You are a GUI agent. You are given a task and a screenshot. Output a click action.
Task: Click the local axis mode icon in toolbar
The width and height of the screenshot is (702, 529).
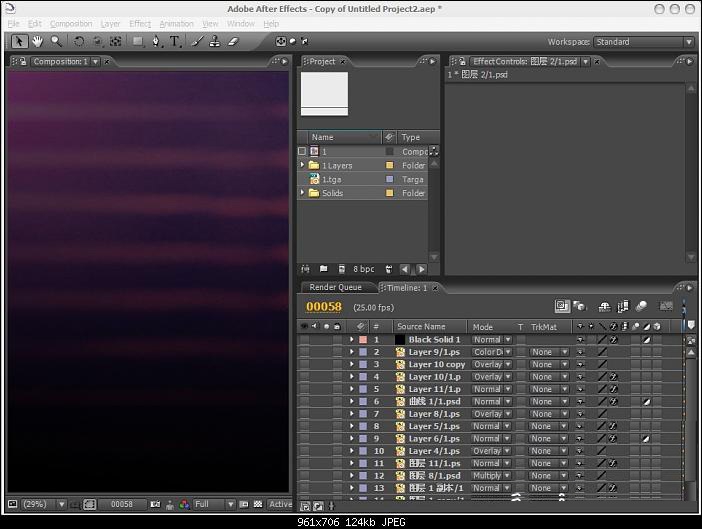(x=281, y=41)
